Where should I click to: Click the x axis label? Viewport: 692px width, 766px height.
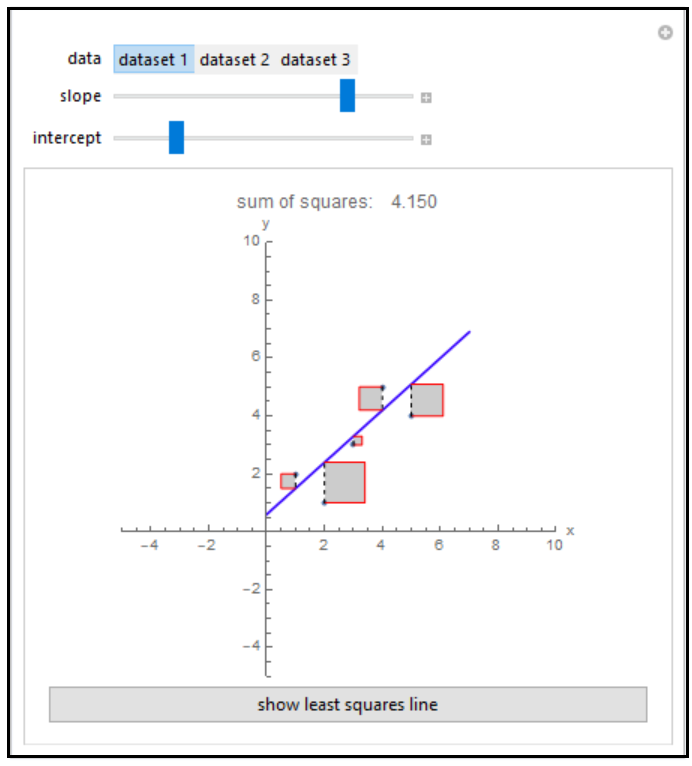pos(570,530)
